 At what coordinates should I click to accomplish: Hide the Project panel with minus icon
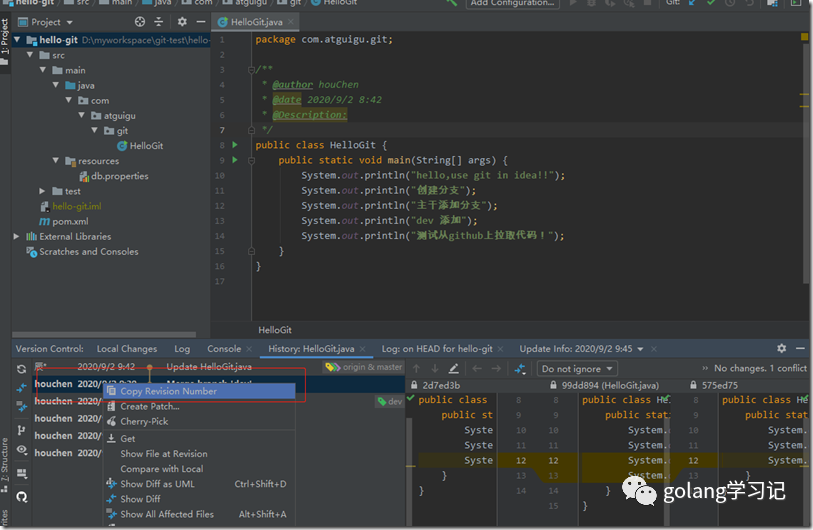[201, 22]
